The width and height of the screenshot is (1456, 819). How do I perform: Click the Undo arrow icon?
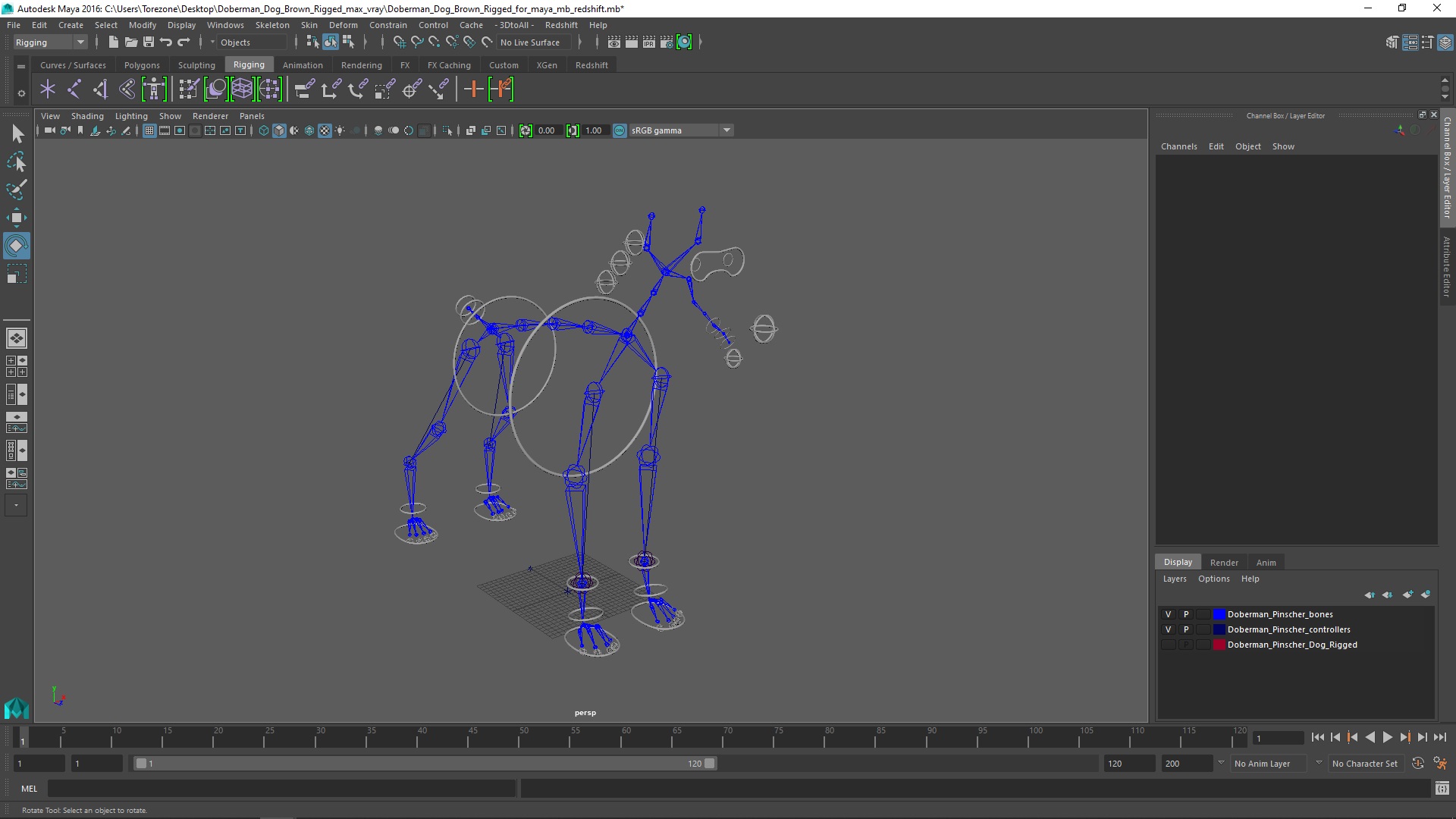(166, 42)
